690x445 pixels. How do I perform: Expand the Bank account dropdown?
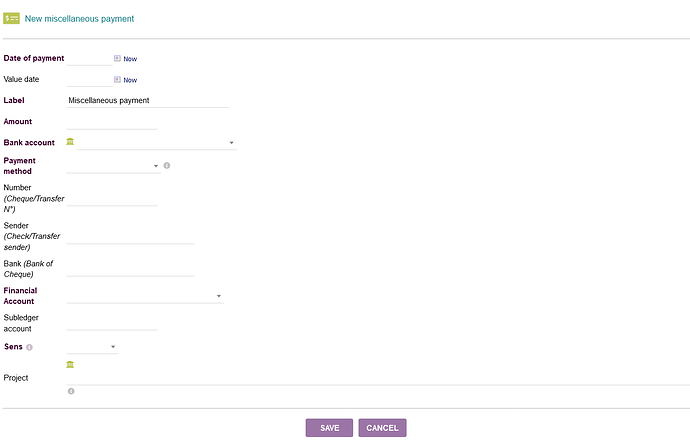point(155,143)
